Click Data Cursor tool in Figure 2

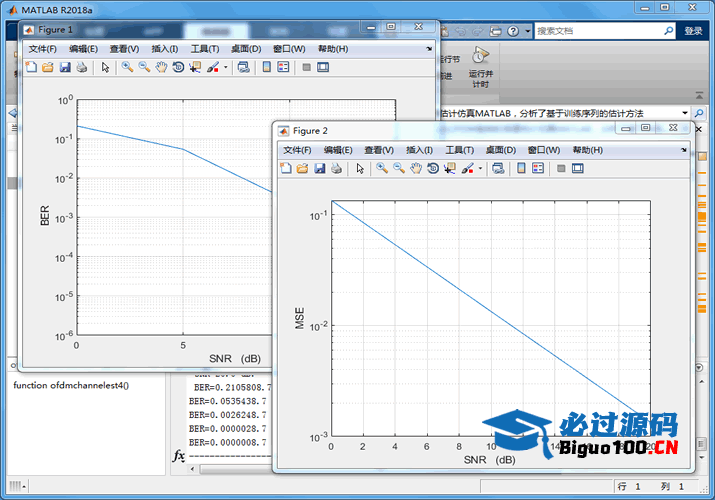[449, 168]
